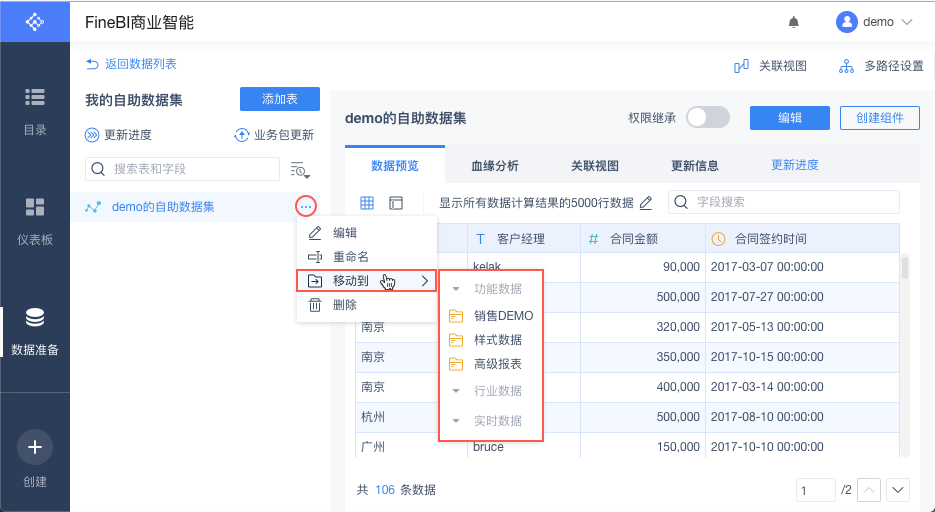Switch to the table grid view icon

click(x=367, y=203)
